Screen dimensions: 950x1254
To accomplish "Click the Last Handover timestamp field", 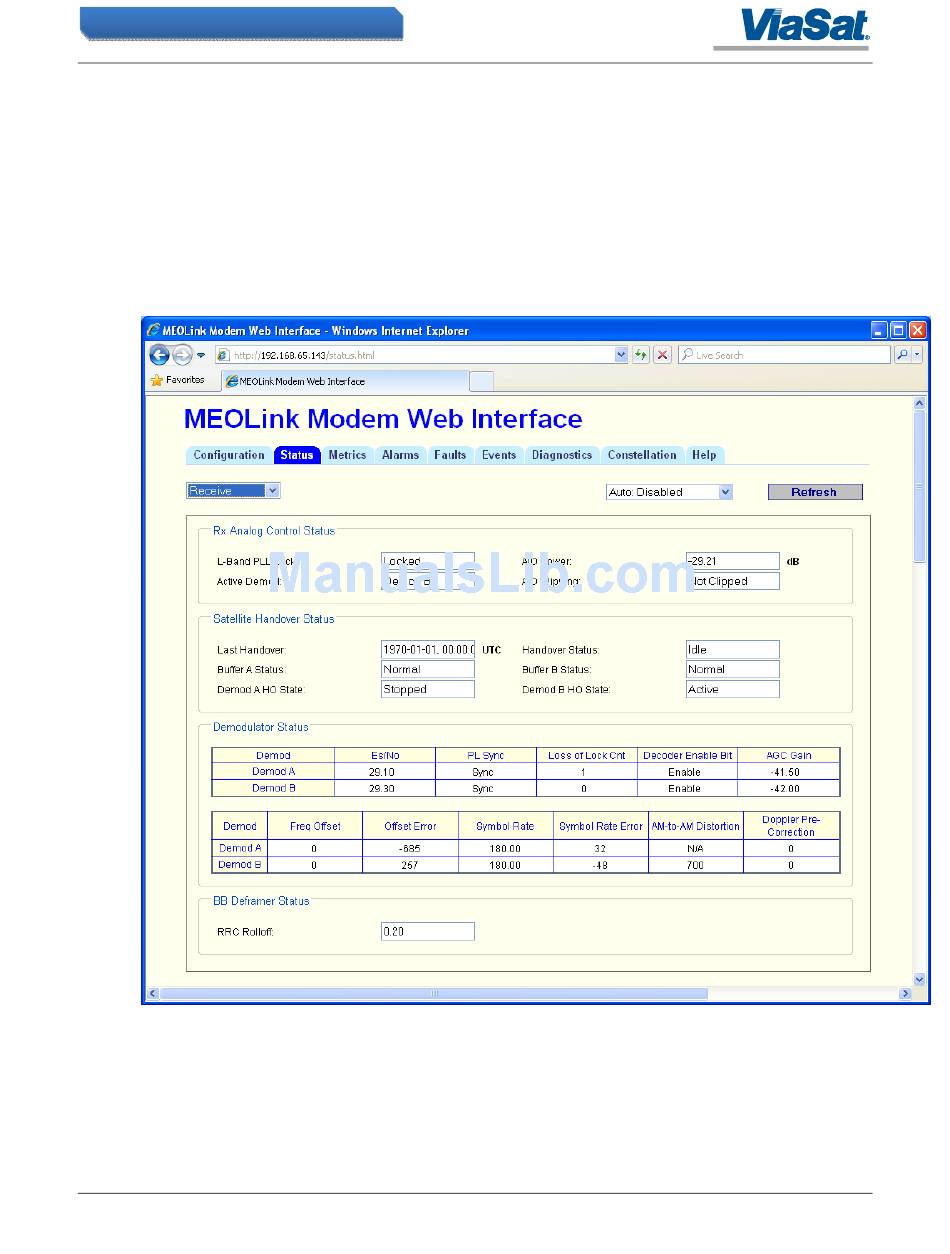I will tap(428, 650).
